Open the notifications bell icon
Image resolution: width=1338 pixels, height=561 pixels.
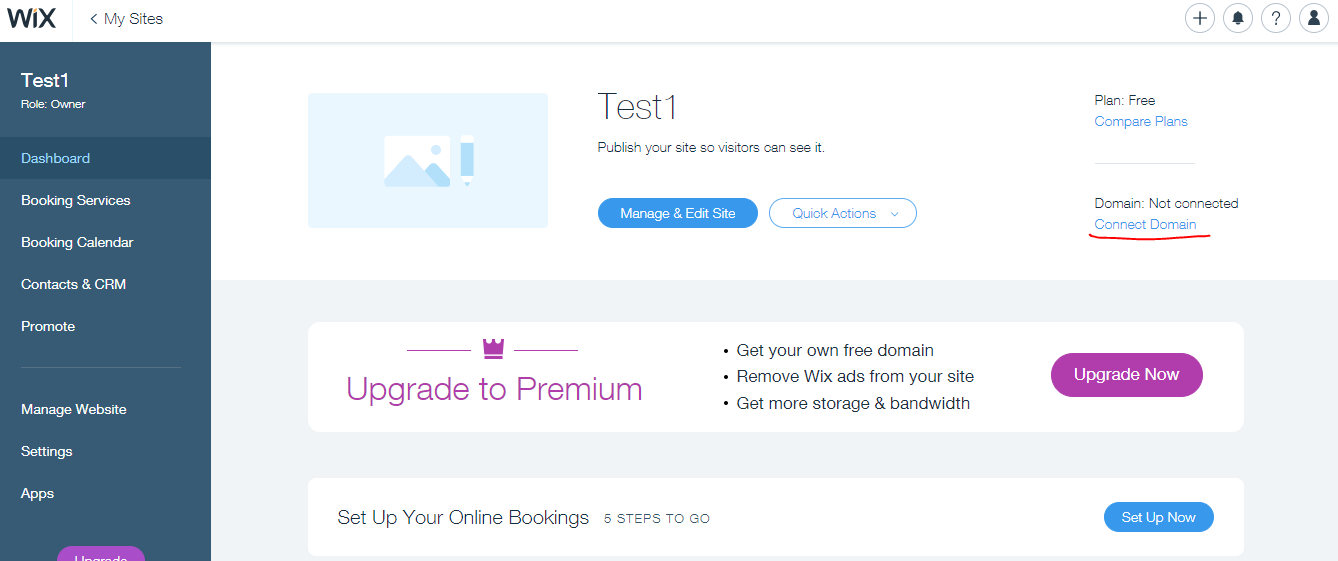(1238, 18)
